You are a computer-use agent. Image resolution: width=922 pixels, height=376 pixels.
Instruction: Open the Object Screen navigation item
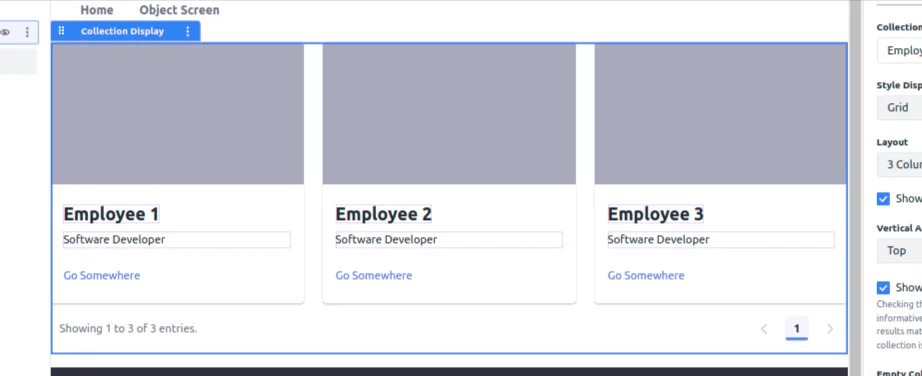(x=179, y=10)
